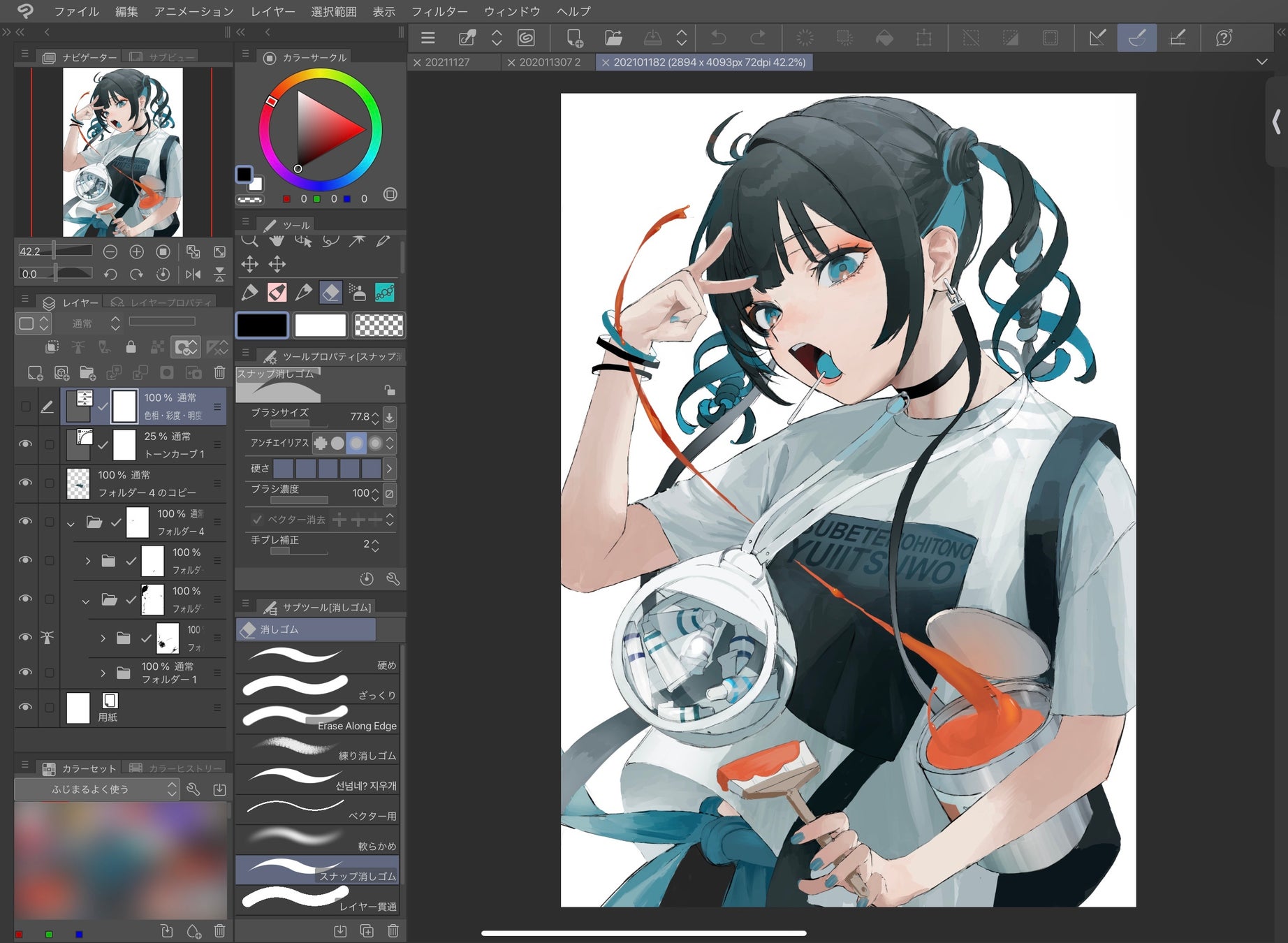Delete the selected layer with trash icon

pyautogui.click(x=219, y=373)
